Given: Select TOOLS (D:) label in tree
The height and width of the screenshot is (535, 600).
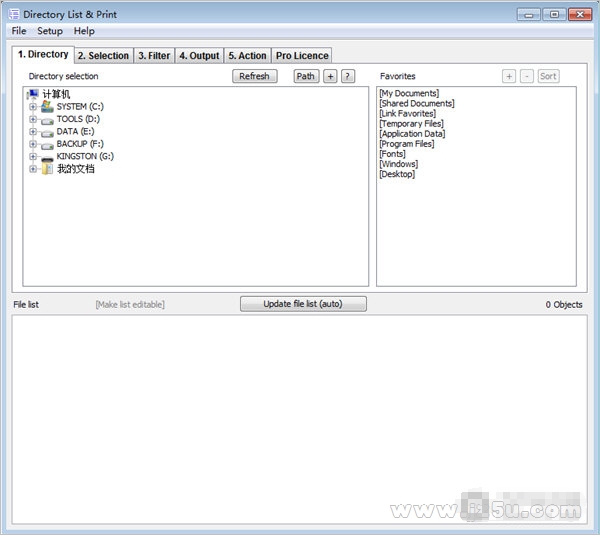Looking at the screenshot, I should 78,119.
